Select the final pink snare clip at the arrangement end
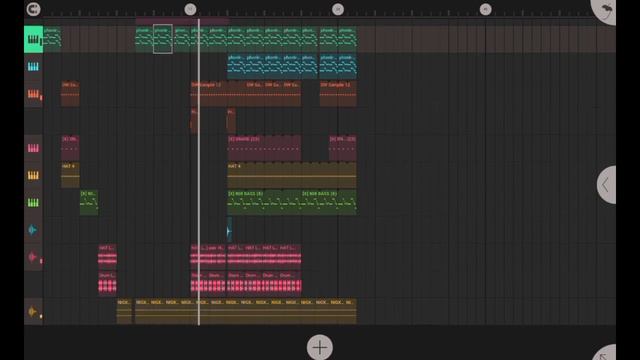 pyautogui.click(x=342, y=148)
